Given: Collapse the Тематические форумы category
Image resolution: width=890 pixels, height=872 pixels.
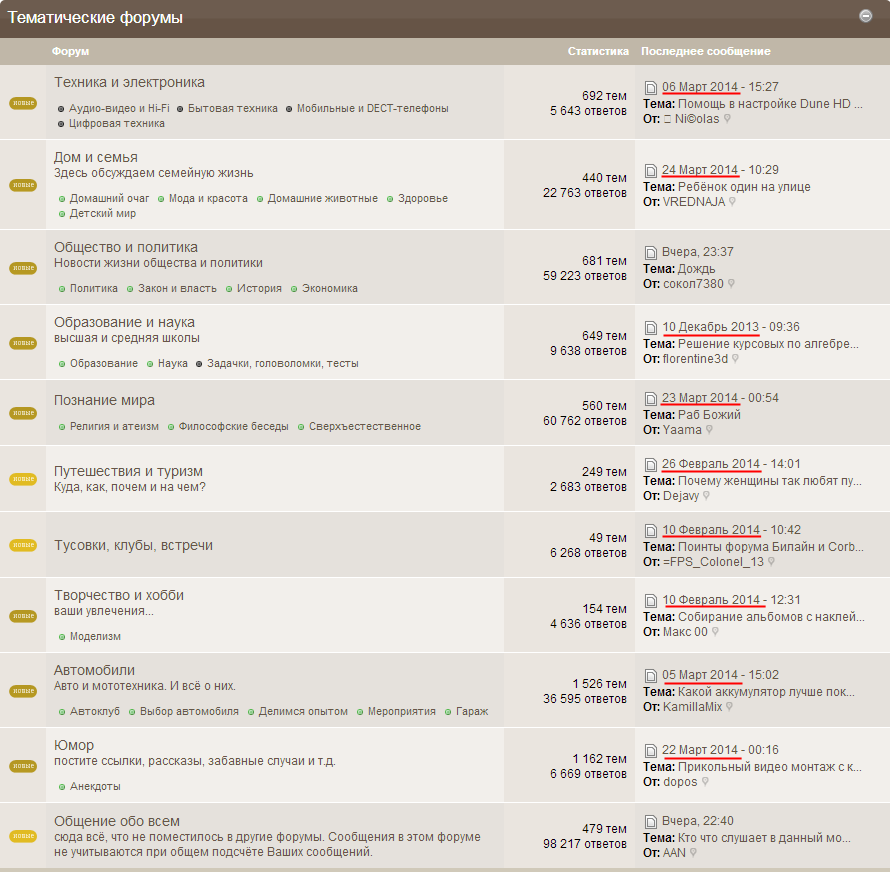Looking at the screenshot, I should point(865,16).
